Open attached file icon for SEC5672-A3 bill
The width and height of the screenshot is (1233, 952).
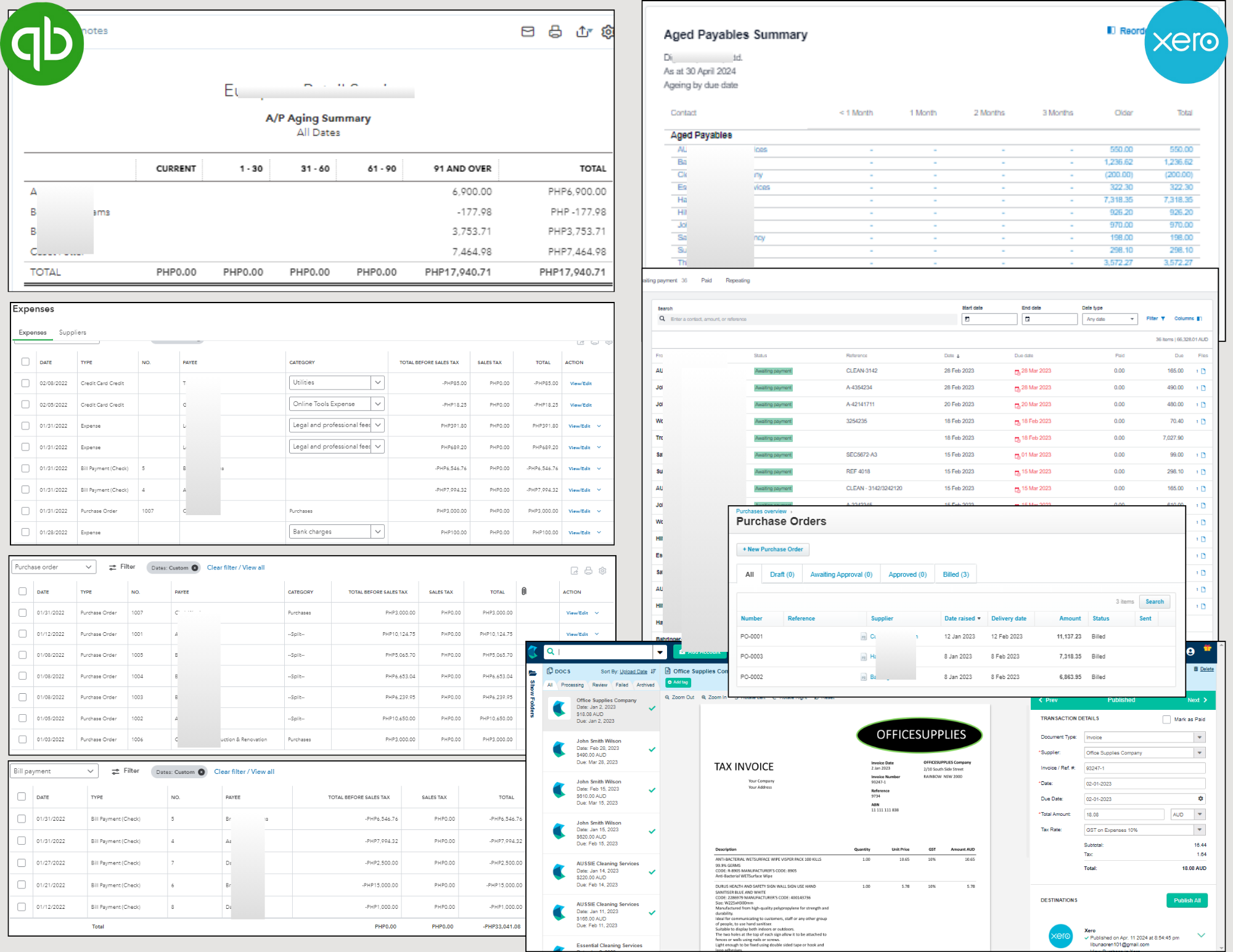point(1203,455)
